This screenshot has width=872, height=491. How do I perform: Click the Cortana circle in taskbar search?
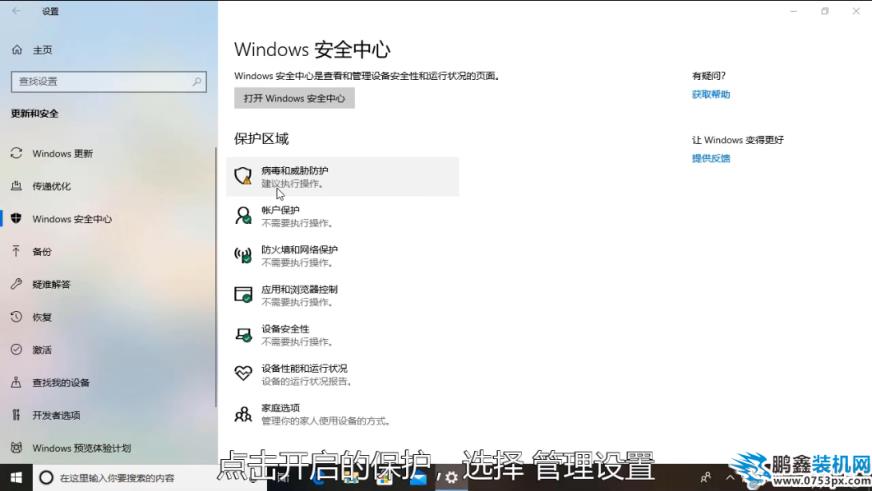(x=47, y=478)
